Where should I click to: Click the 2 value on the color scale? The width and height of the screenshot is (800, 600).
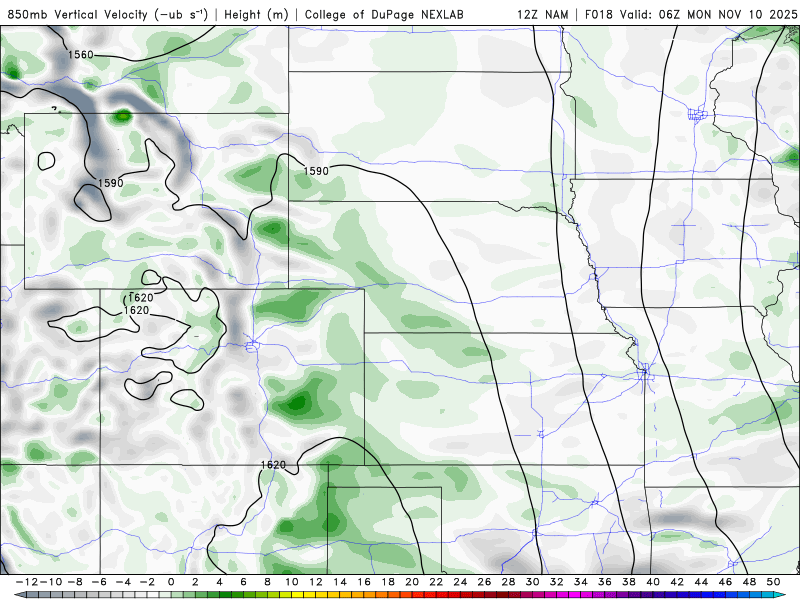195,582
